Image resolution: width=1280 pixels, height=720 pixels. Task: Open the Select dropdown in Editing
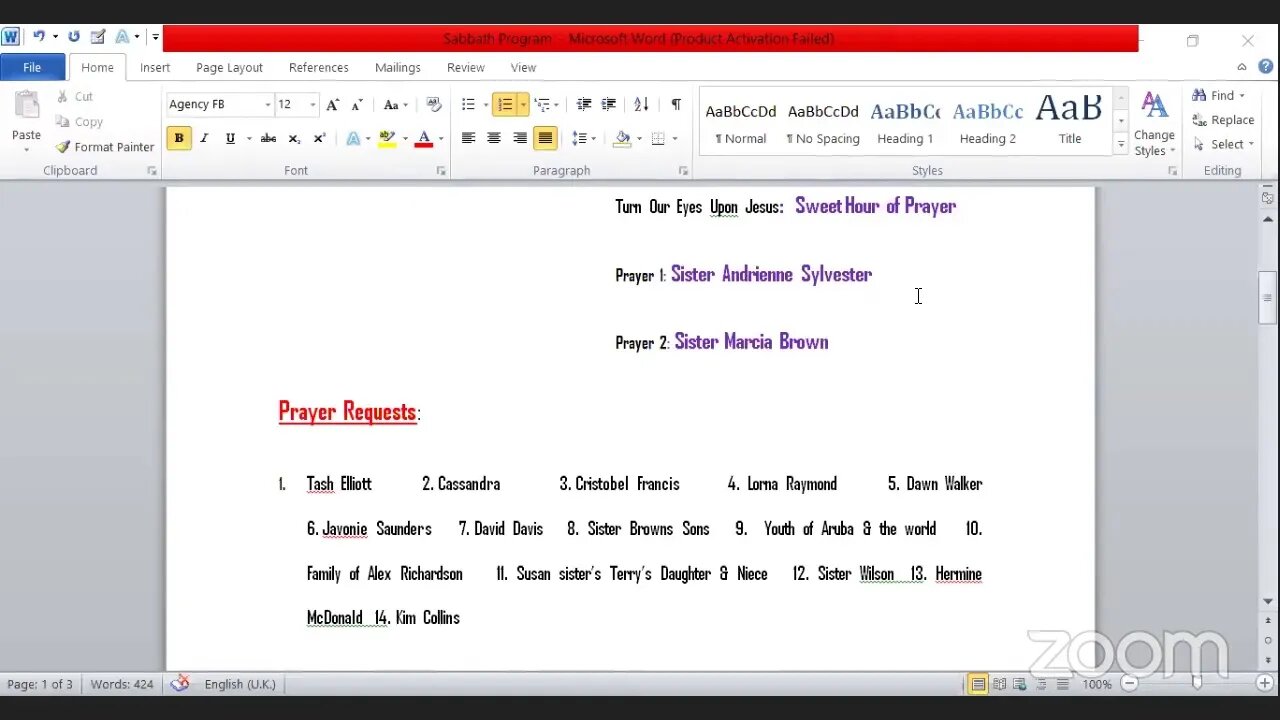(x=1223, y=144)
